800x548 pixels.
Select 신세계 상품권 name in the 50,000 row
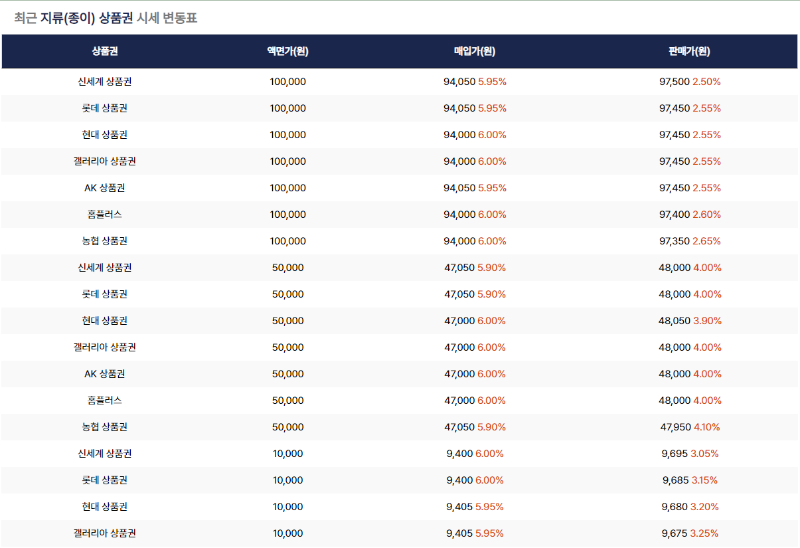(105, 267)
